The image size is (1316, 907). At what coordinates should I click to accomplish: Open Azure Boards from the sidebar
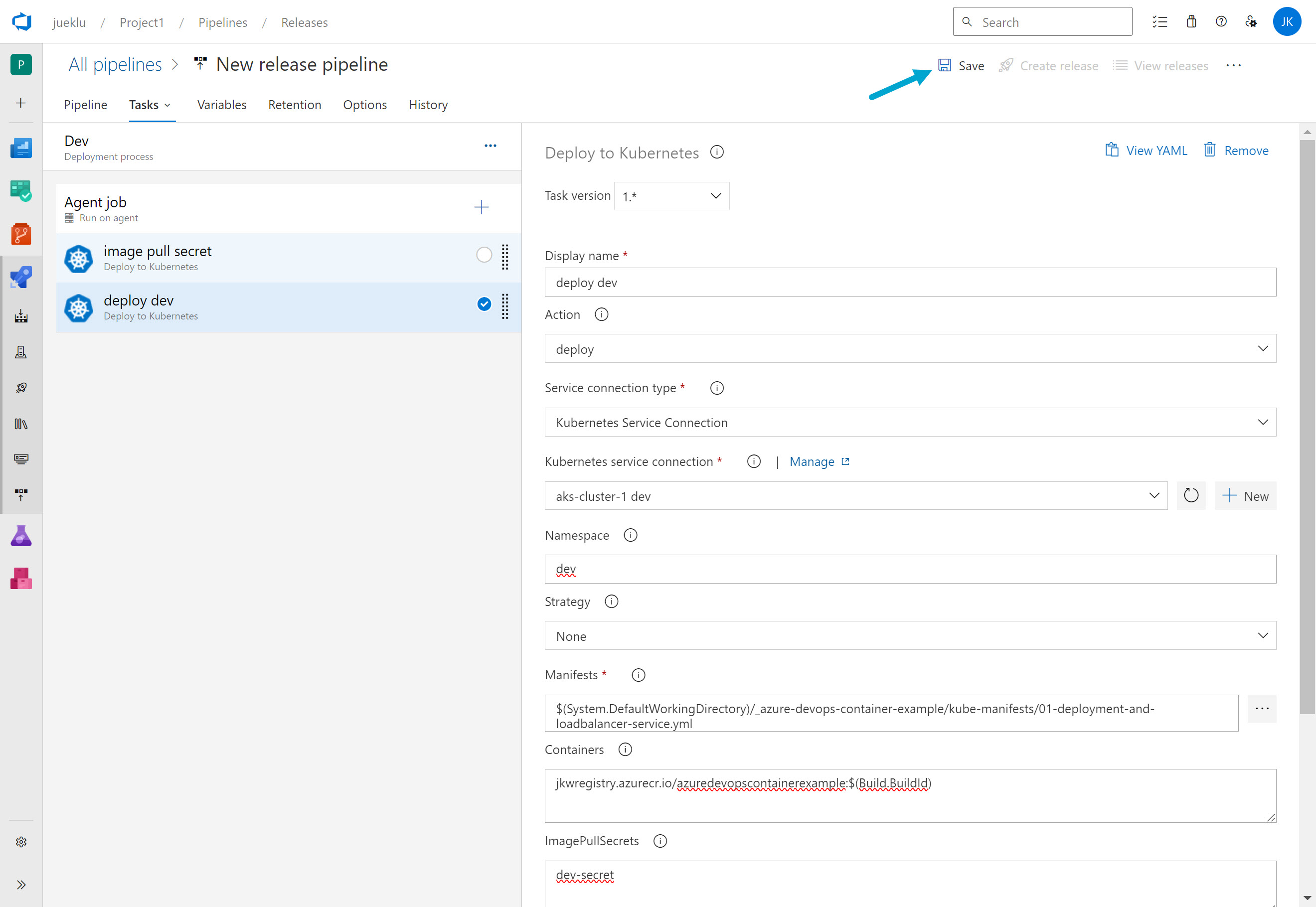point(21,190)
